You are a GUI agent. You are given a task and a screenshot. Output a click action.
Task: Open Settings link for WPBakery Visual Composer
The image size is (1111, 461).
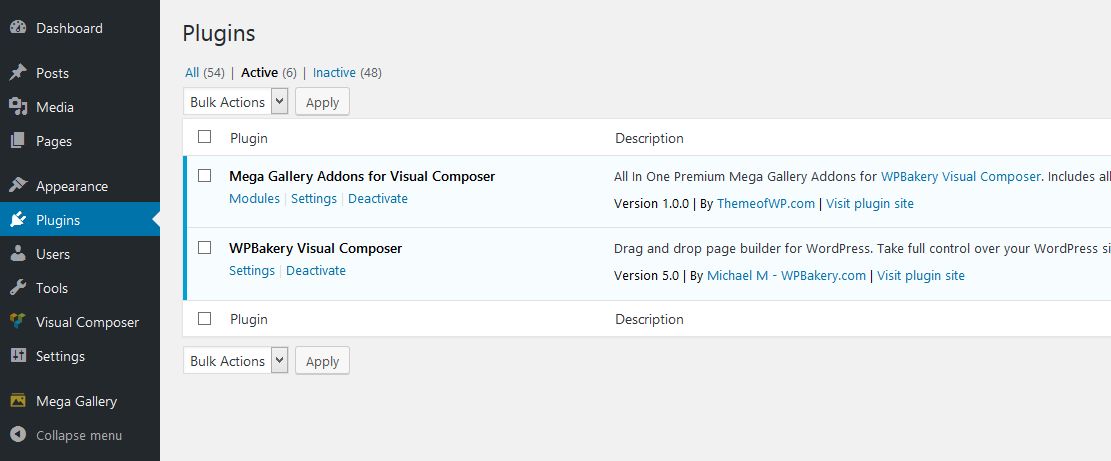(x=252, y=271)
